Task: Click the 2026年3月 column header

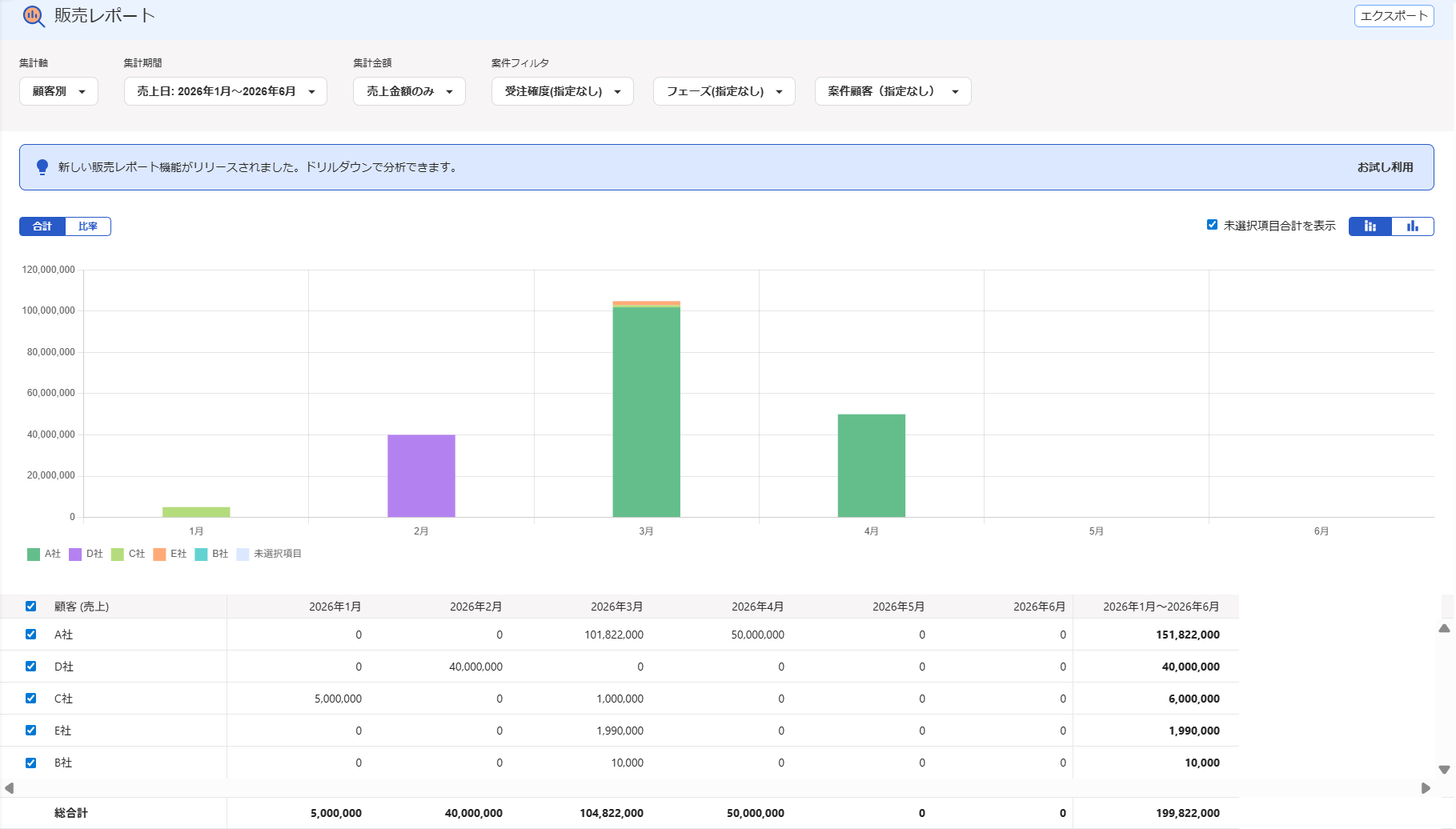Action: 617,607
